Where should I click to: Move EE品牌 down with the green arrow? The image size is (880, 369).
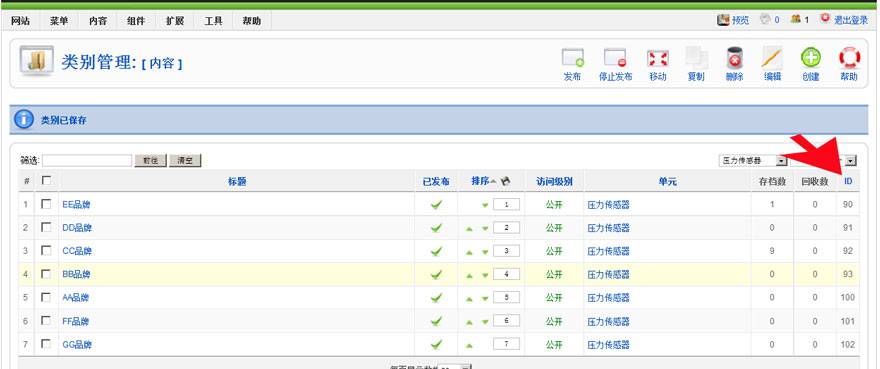pyautogui.click(x=485, y=206)
